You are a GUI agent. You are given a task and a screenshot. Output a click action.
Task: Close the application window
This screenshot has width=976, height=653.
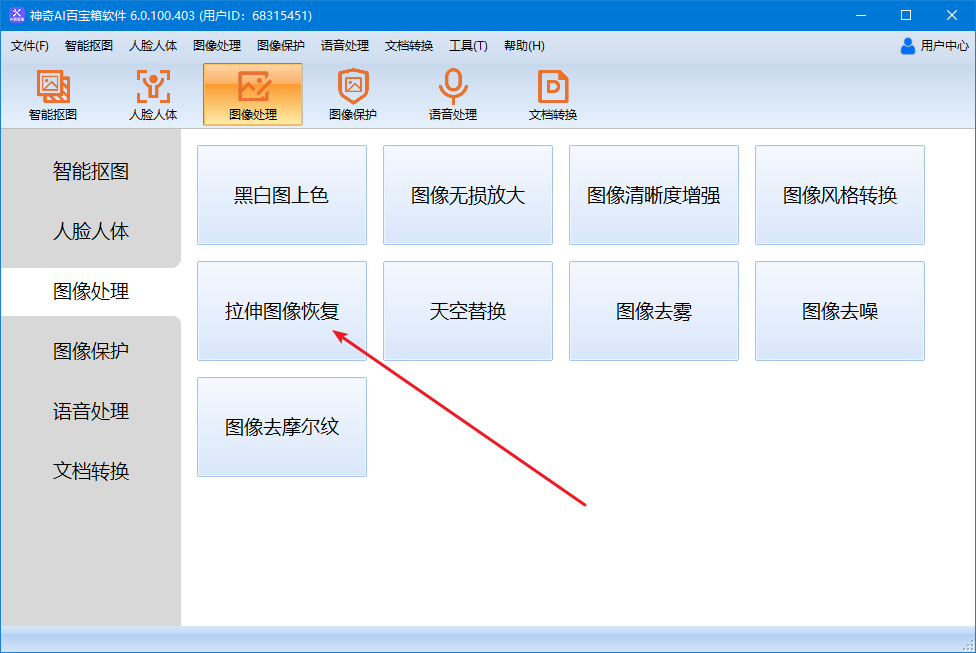[952, 15]
